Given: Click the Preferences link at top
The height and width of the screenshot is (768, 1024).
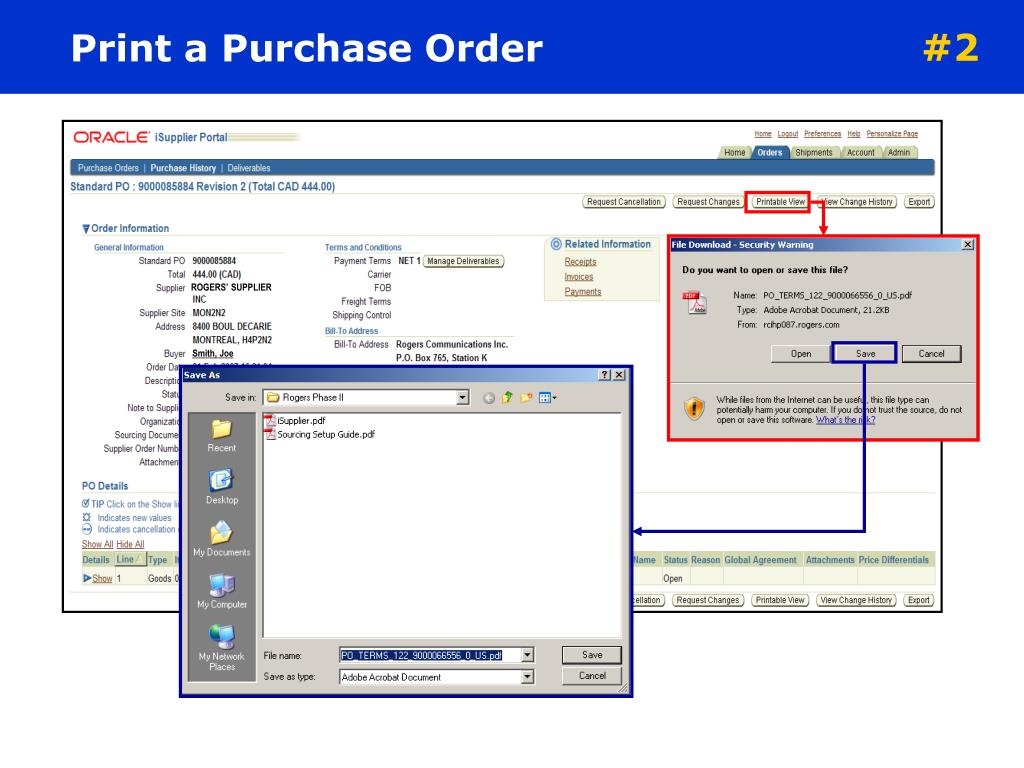Looking at the screenshot, I should click(822, 133).
